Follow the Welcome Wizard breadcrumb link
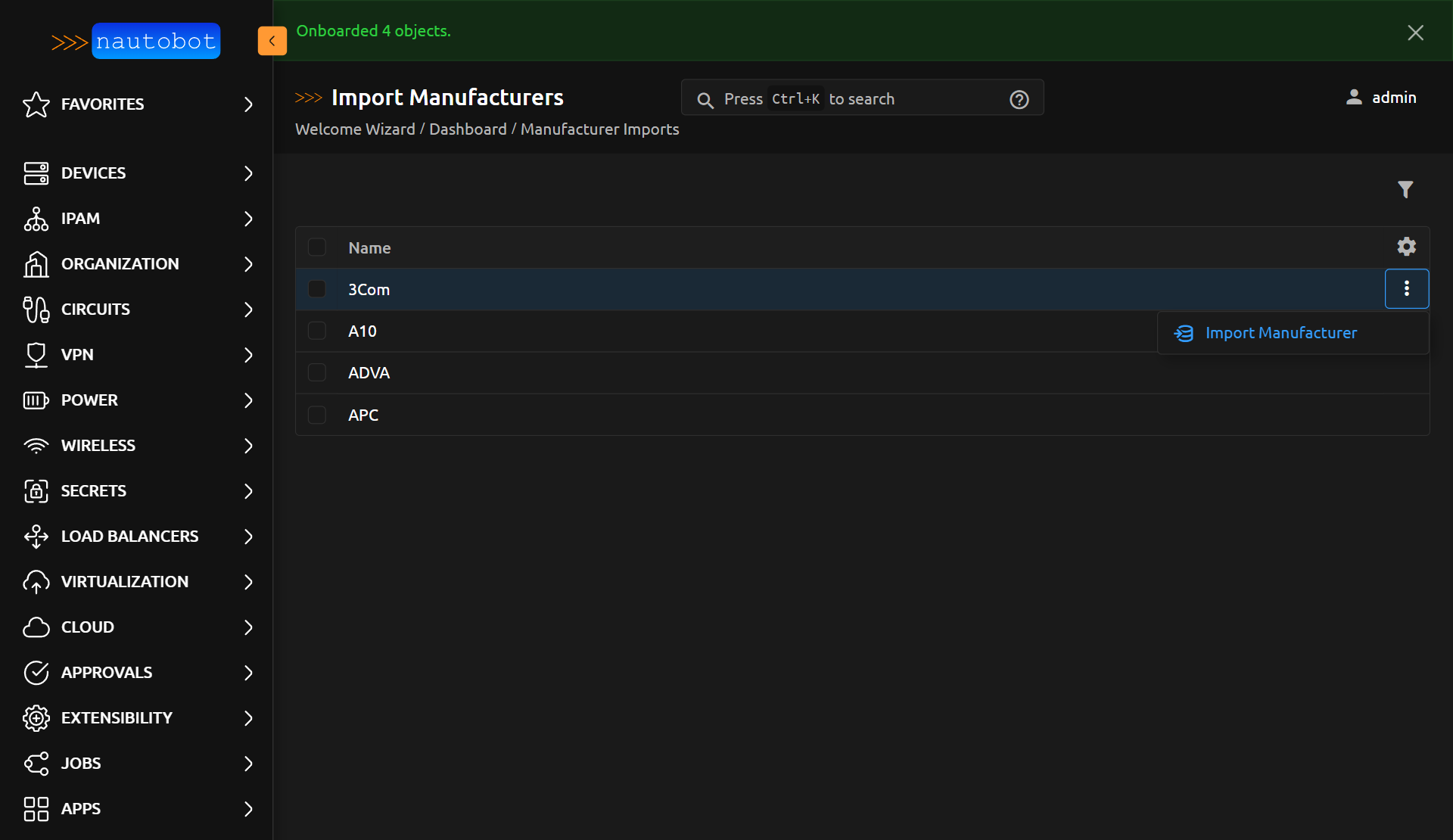 (x=355, y=129)
